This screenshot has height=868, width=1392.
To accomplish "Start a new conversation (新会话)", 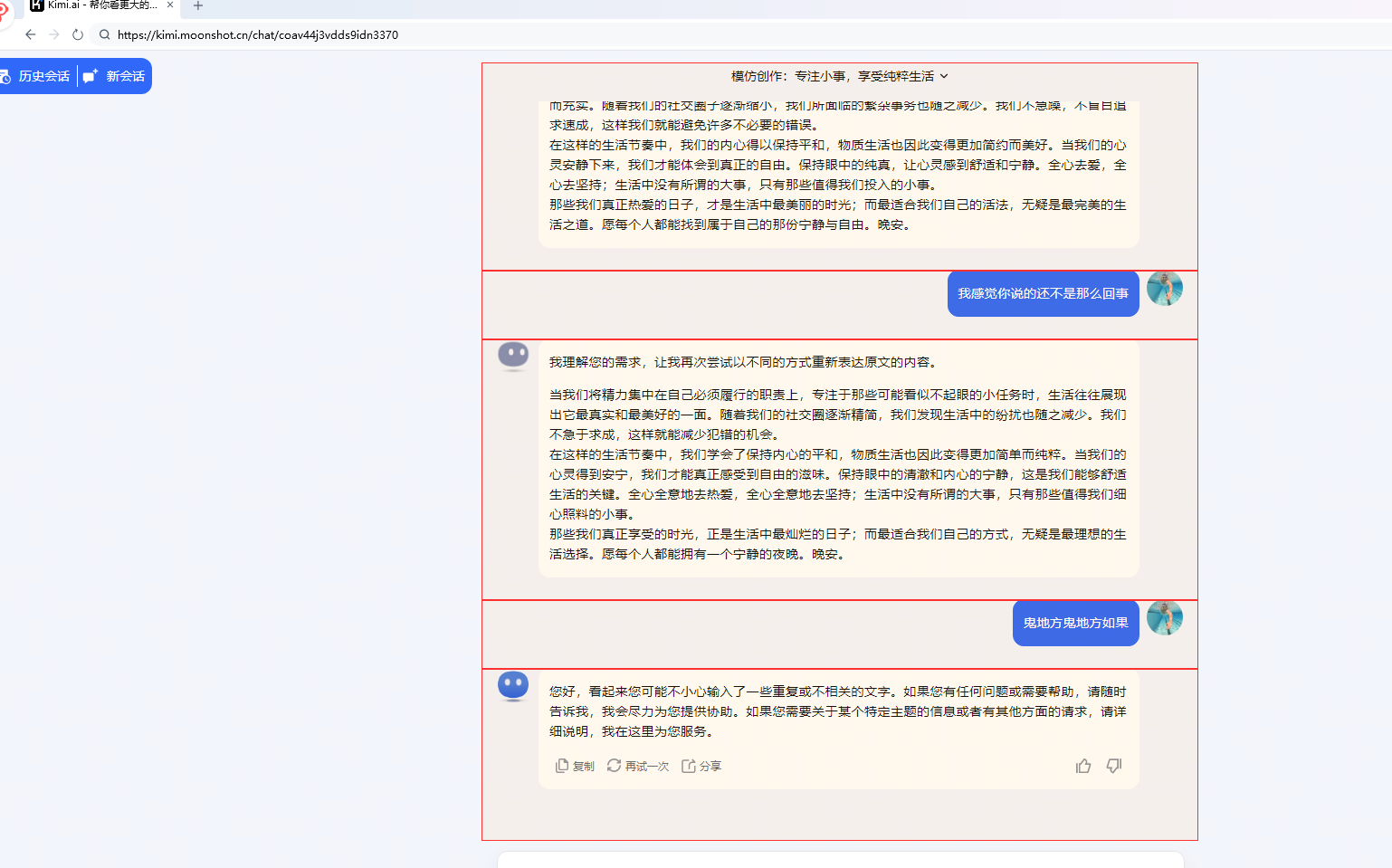I will click(x=116, y=76).
